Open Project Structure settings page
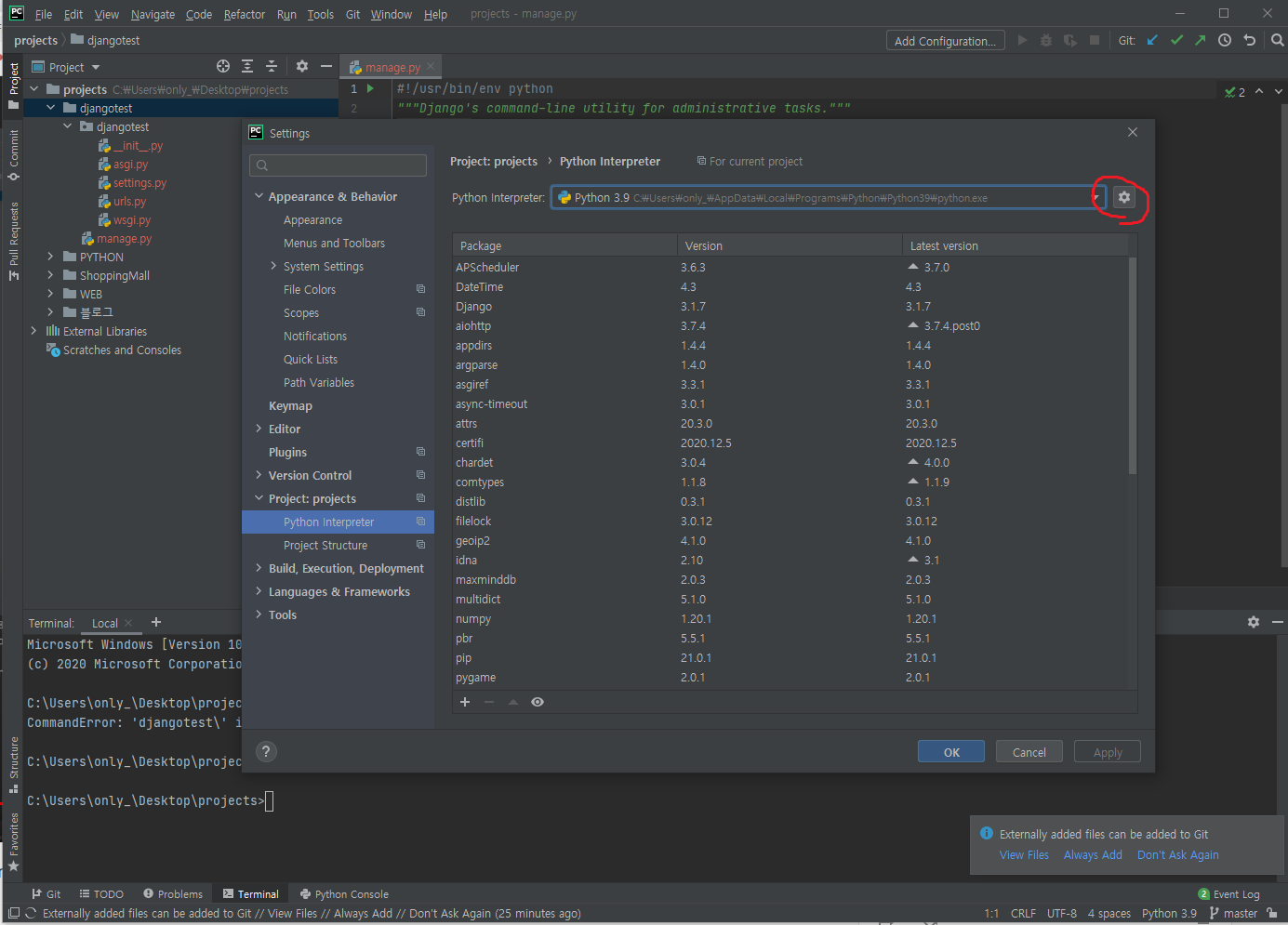This screenshot has width=1288, height=925. [x=325, y=545]
